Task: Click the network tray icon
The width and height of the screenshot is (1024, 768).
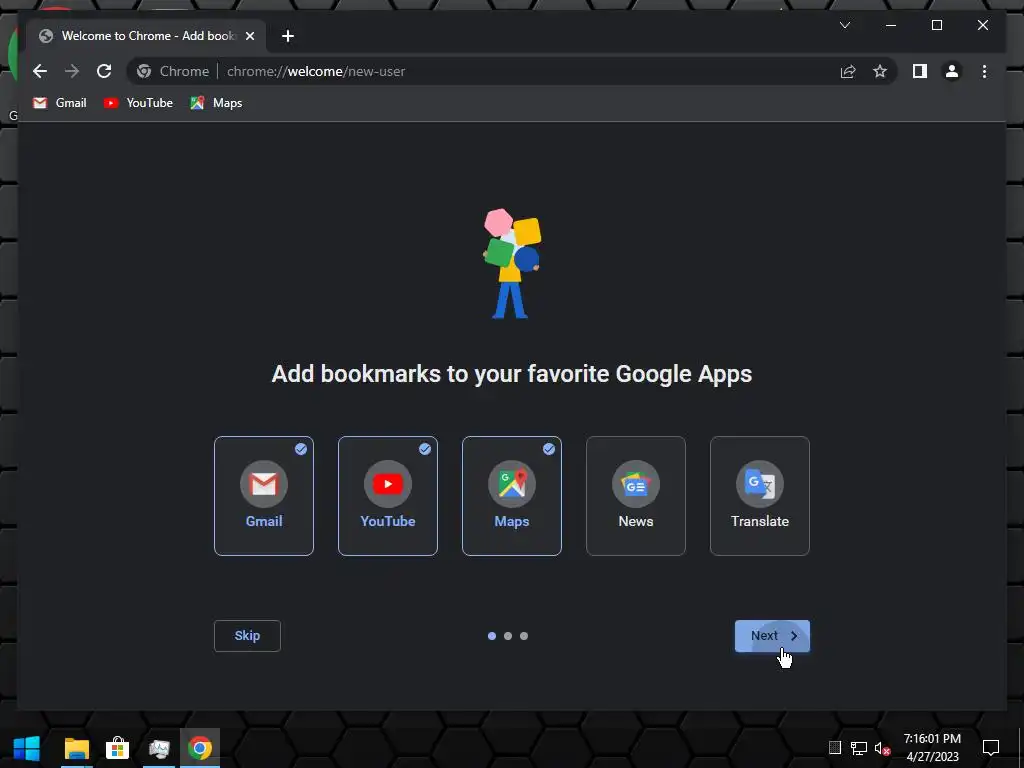Action: 859,748
